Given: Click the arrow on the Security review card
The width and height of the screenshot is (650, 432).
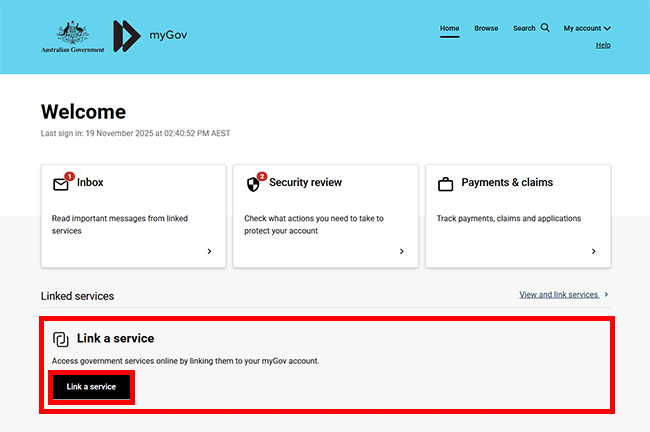Looking at the screenshot, I should click(x=401, y=252).
